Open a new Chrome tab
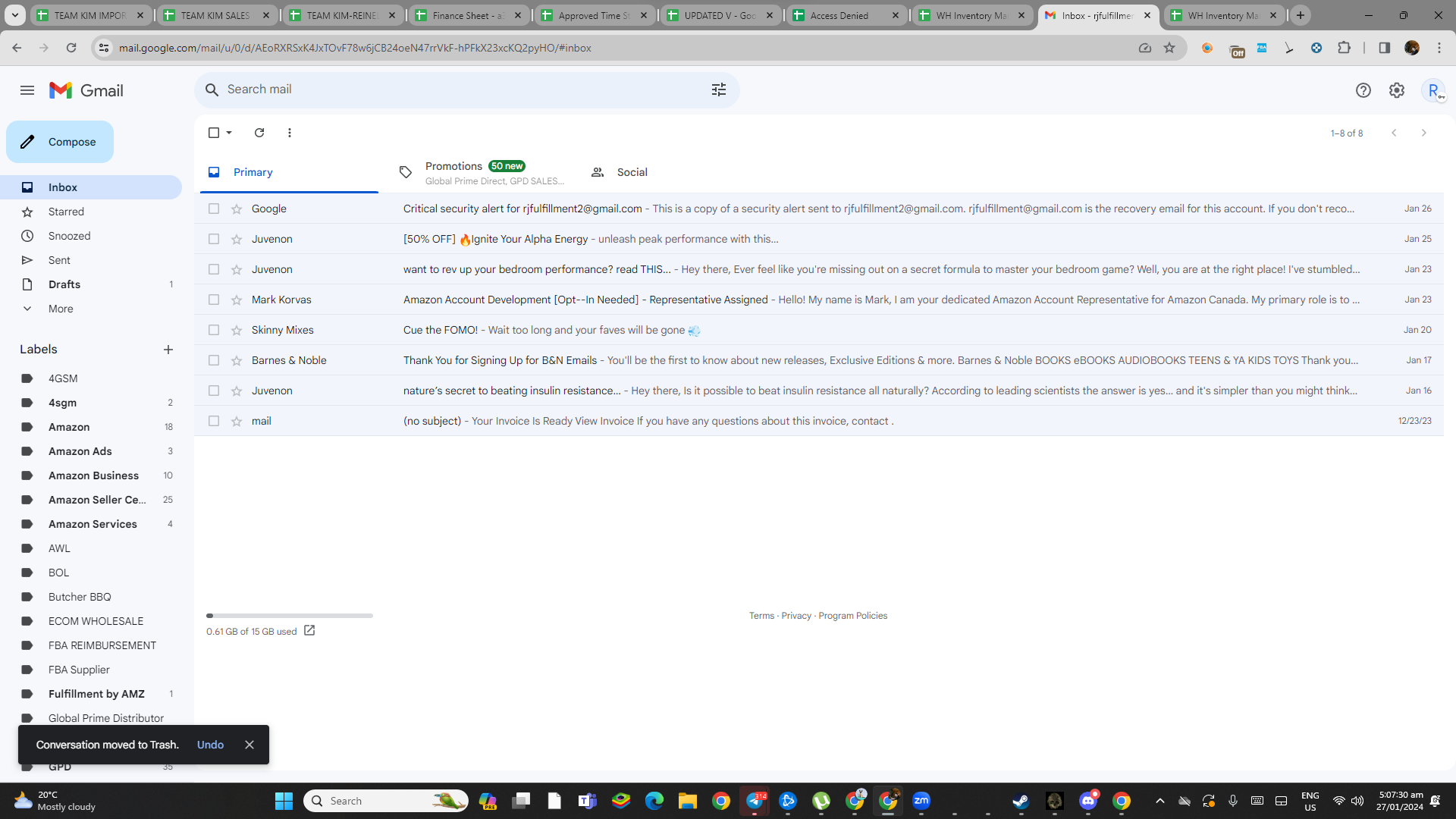 [1301, 15]
